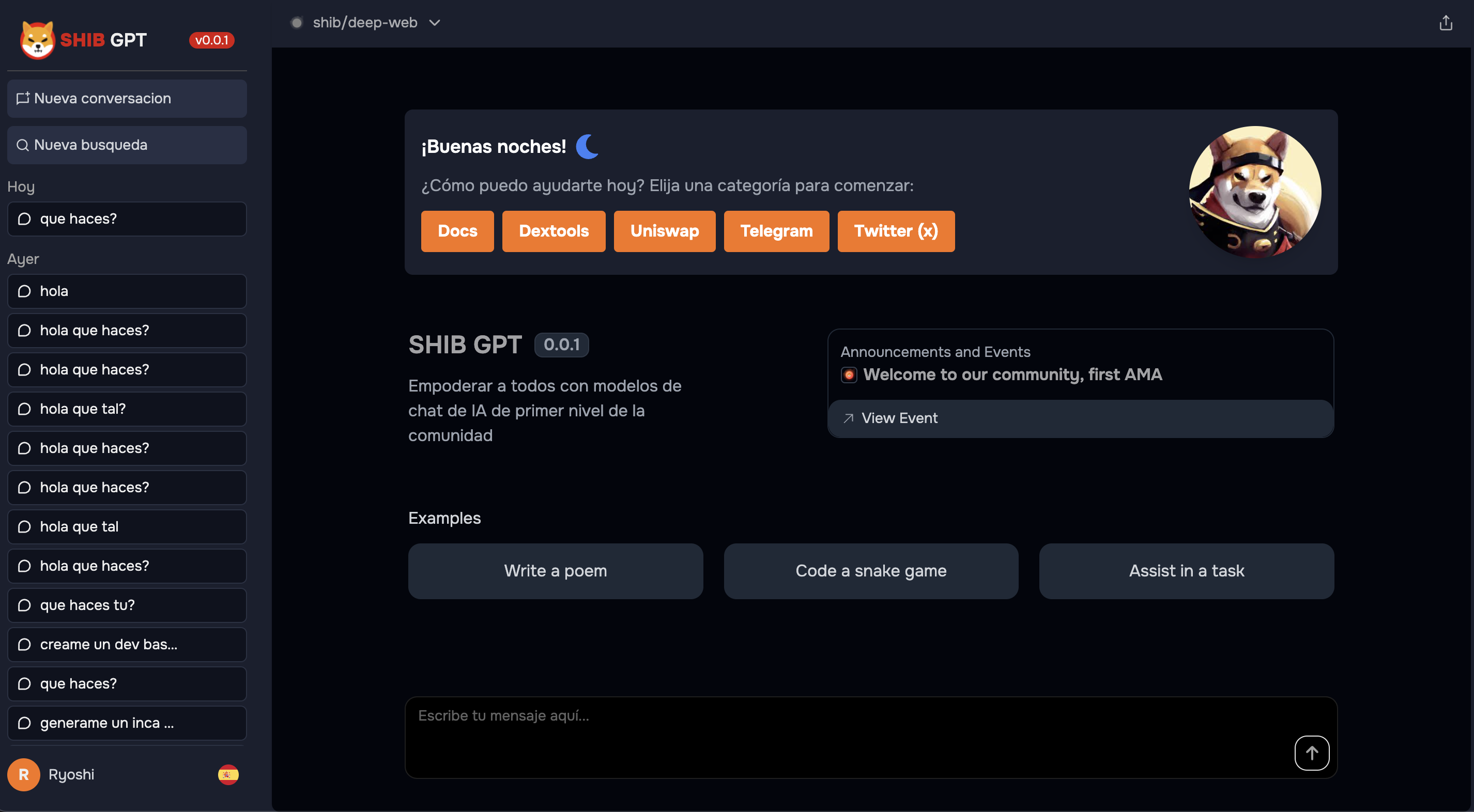Screen dimensions: 1474x812
Task: Click the Ryoshi avatar circle
Action: pyautogui.click(x=23, y=774)
